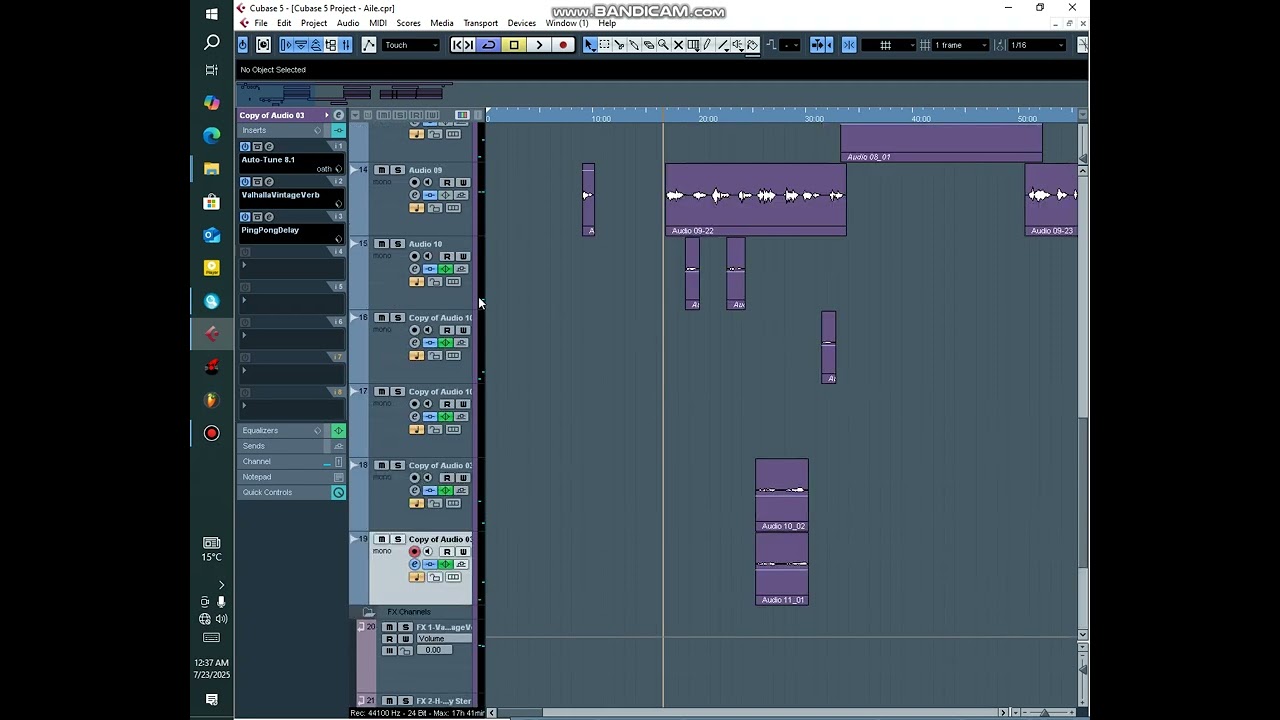Select the Erase tool in toolbar
The height and width of the screenshot is (720, 1280).
(649, 45)
